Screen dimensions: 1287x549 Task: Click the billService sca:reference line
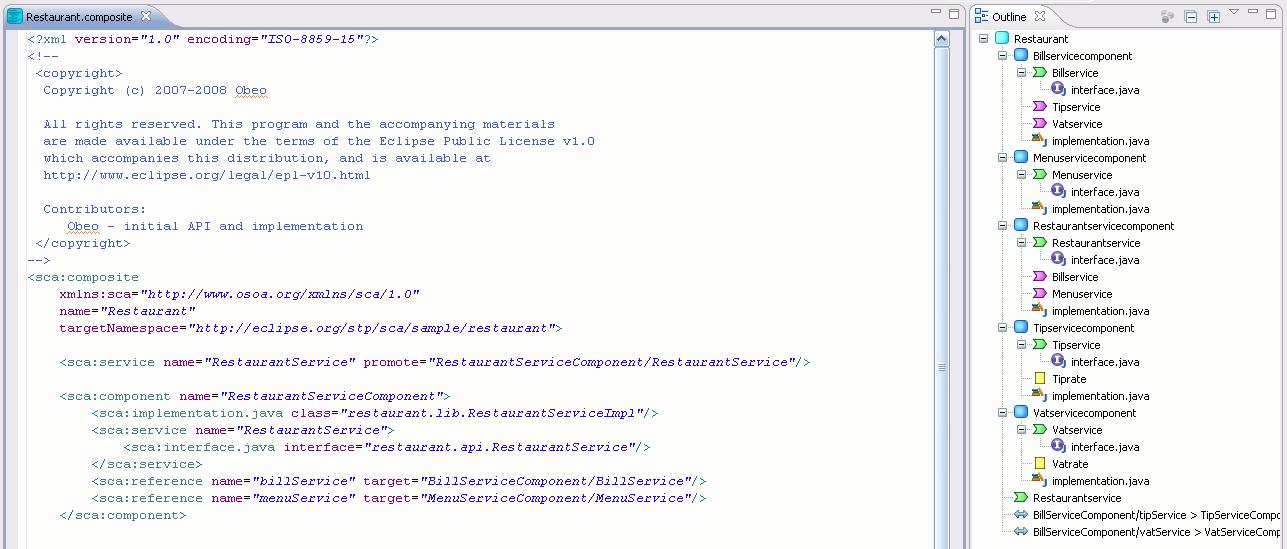point(399,481)
